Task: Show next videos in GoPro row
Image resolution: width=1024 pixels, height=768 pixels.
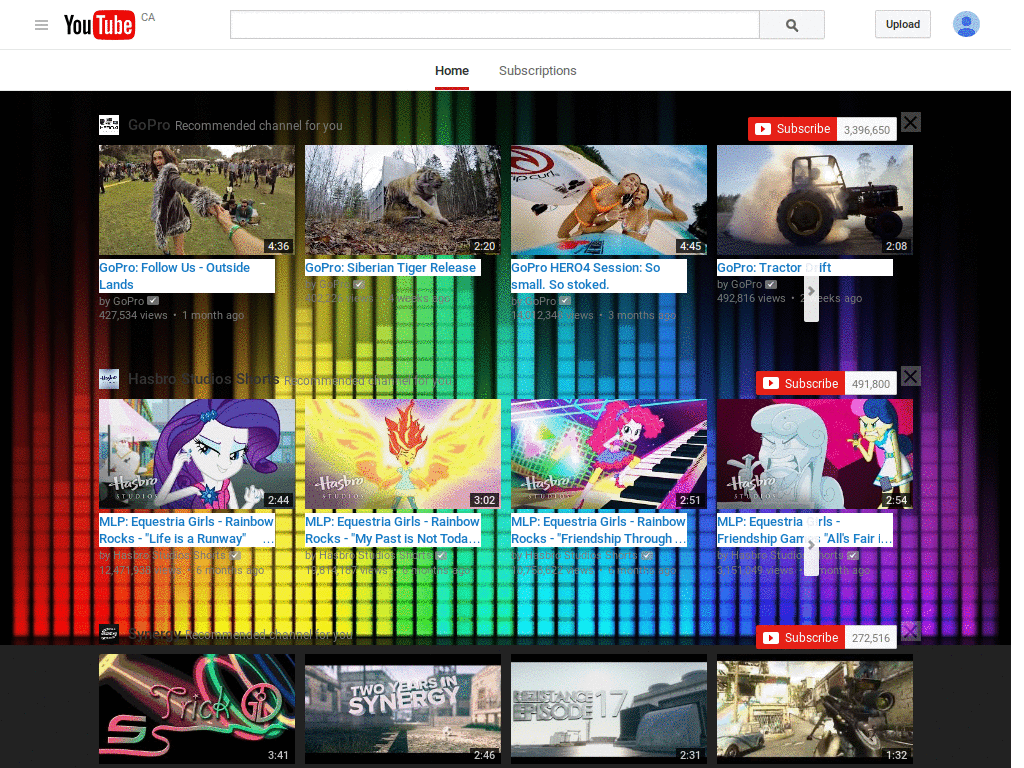Action: tap(811, 291)
